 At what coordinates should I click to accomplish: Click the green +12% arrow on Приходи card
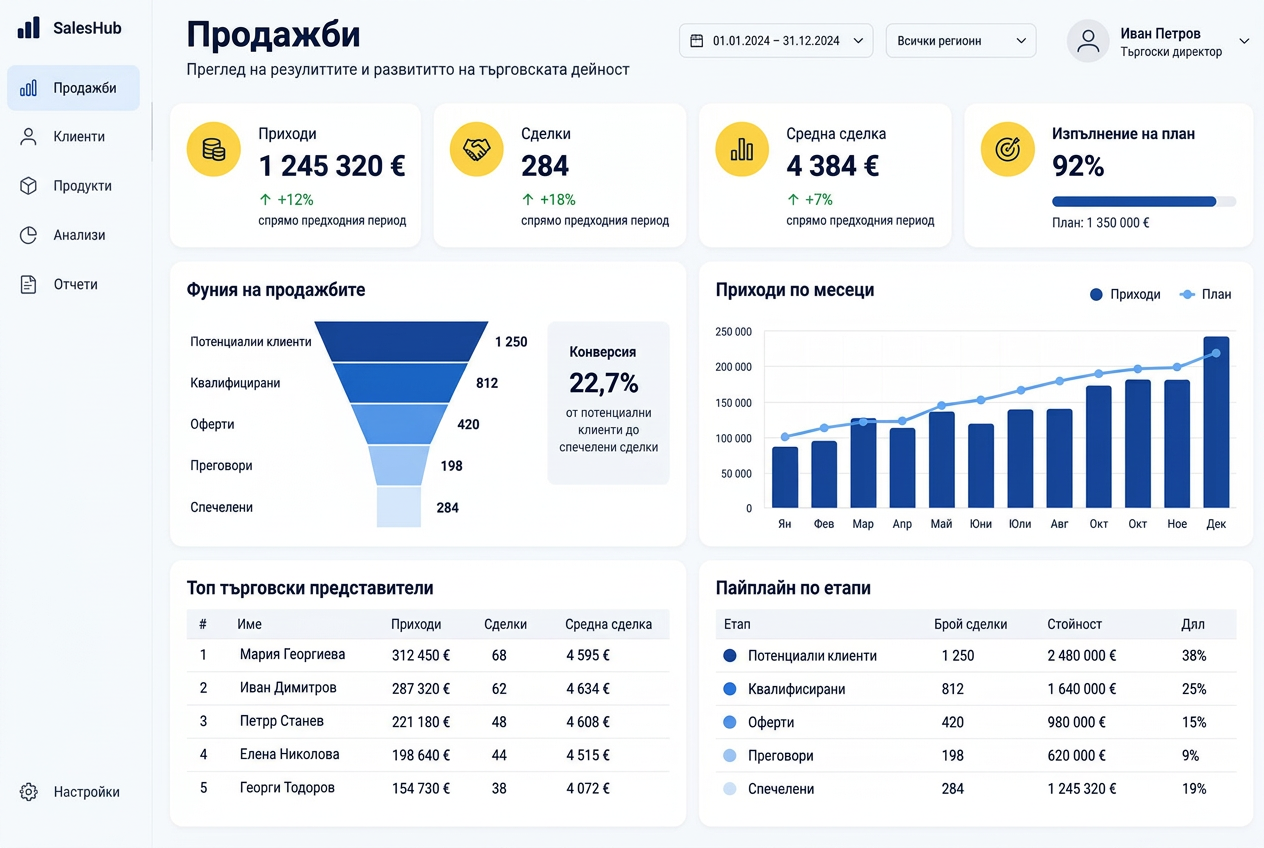pyautogui.click(x=265, y=199)
